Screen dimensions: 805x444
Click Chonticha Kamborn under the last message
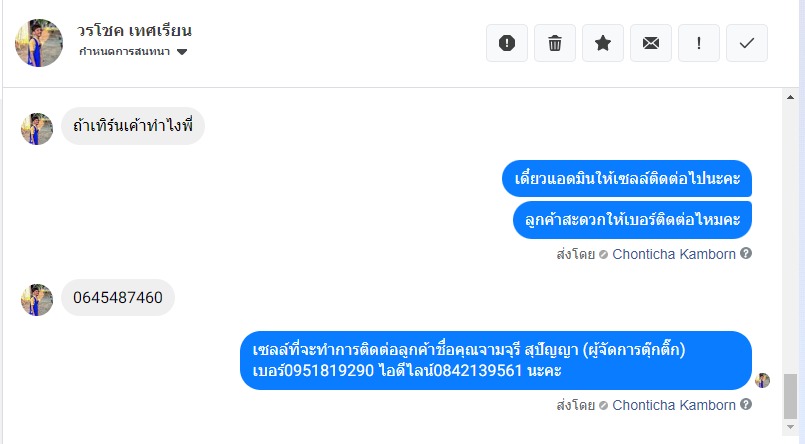673,406
